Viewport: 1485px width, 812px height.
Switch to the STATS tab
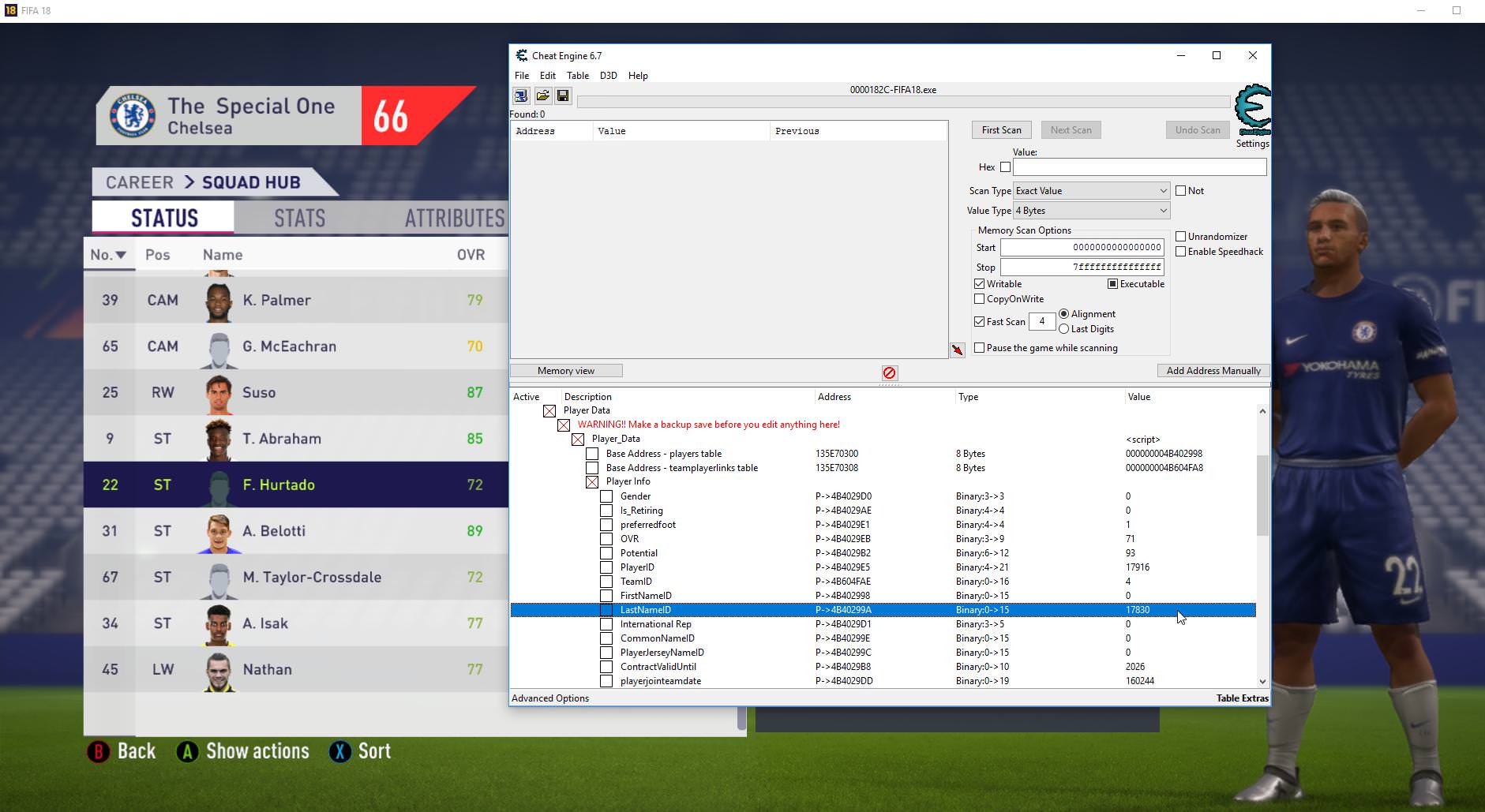coord(300,218)
